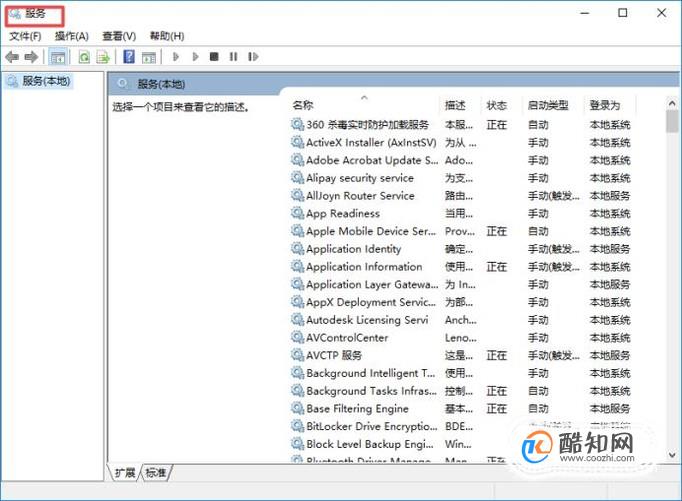This screenshot has width=682, height=501.
Task: Select AVControlCenter service
Action: point(461,338)
